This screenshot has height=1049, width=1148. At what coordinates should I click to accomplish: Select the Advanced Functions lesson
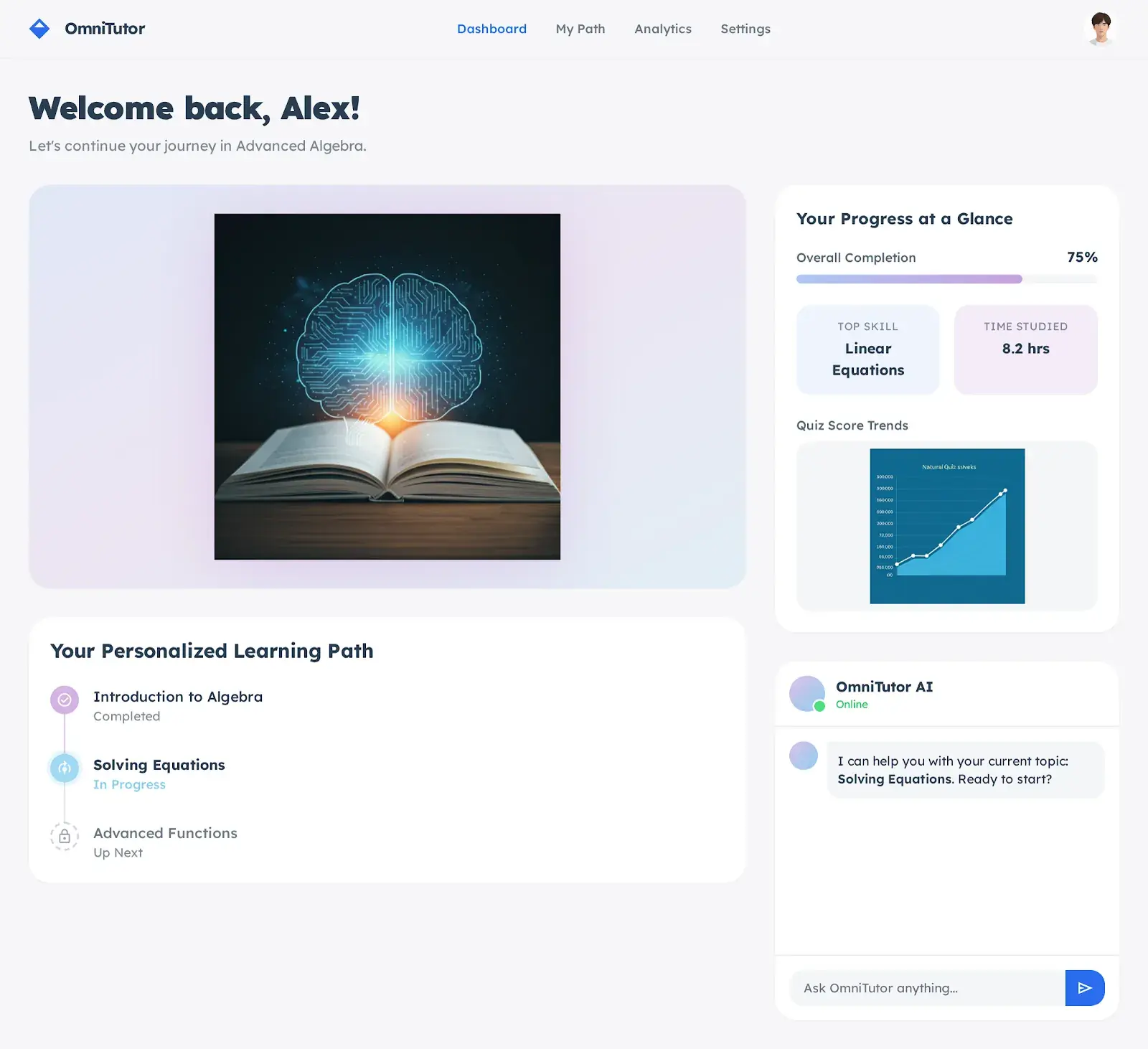coord(165,833)
